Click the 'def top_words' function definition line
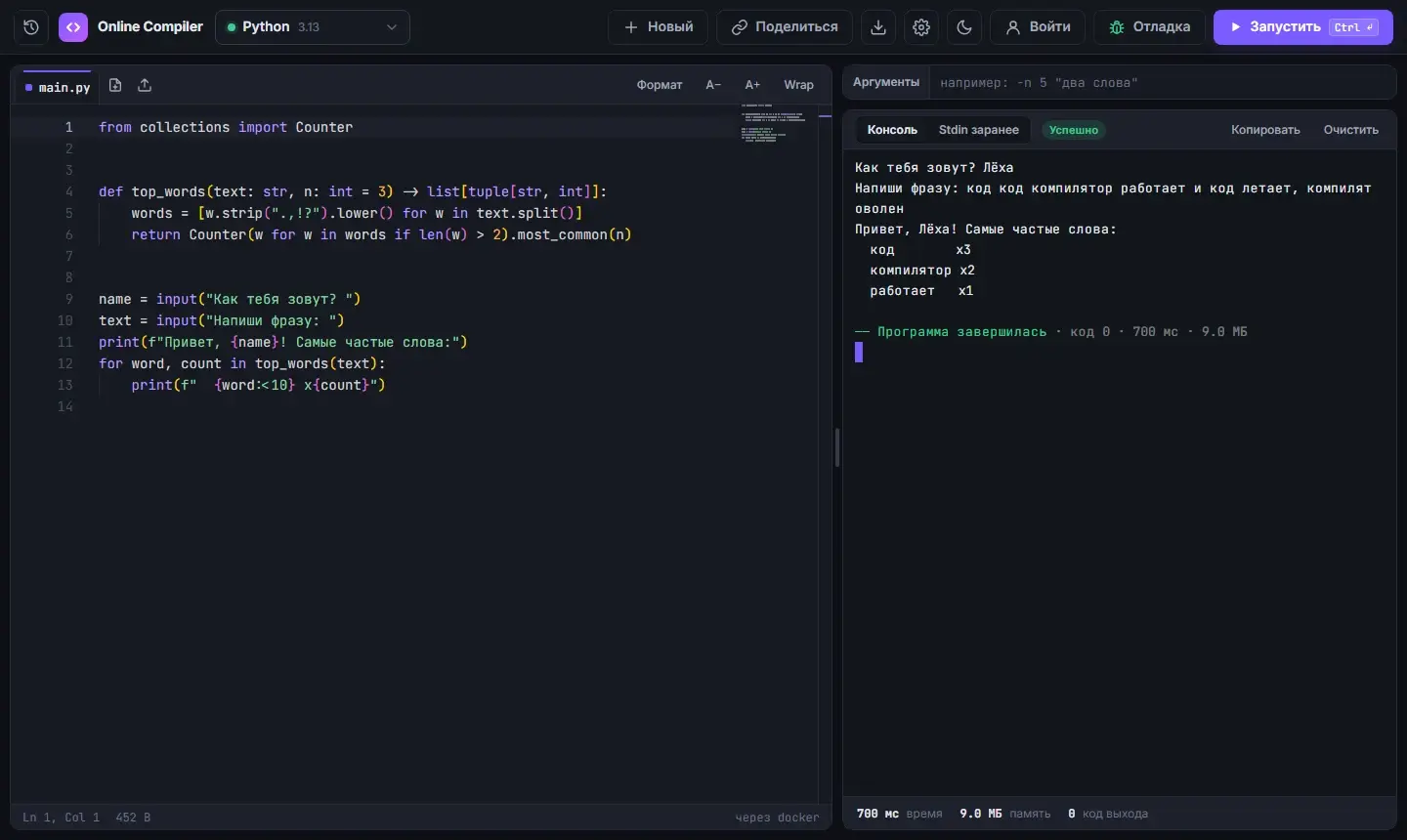 tap(353, 191)
